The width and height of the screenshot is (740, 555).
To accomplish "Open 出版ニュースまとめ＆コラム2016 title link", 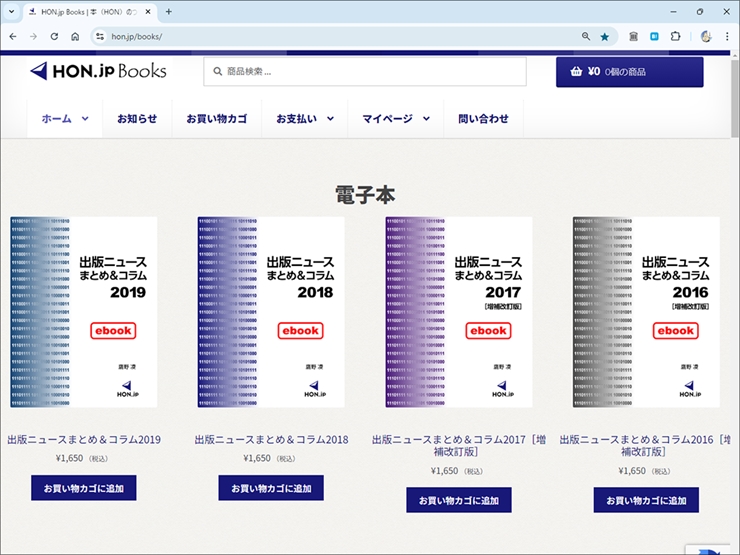I will pos(645,446).
